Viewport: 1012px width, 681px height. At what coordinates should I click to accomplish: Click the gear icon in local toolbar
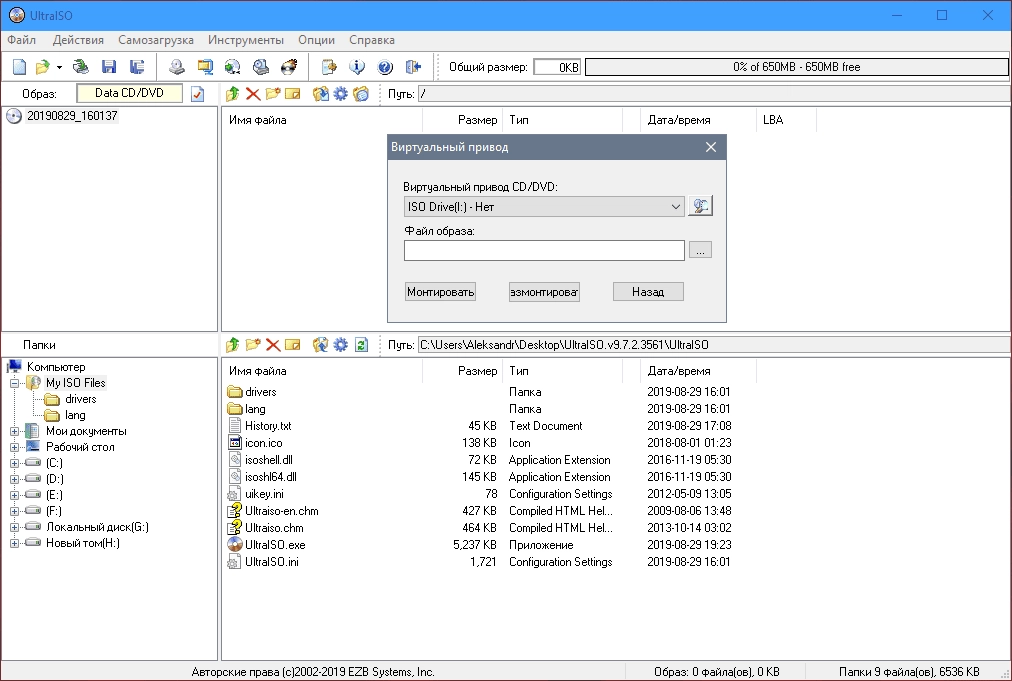pyautogui.click(x=340, y=345)
